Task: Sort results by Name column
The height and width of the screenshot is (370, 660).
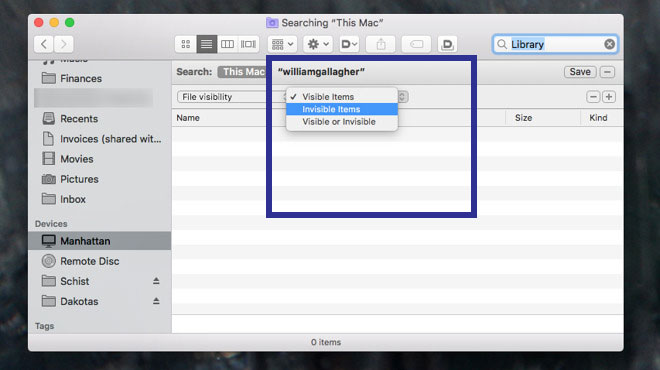Action: (188, 118)
